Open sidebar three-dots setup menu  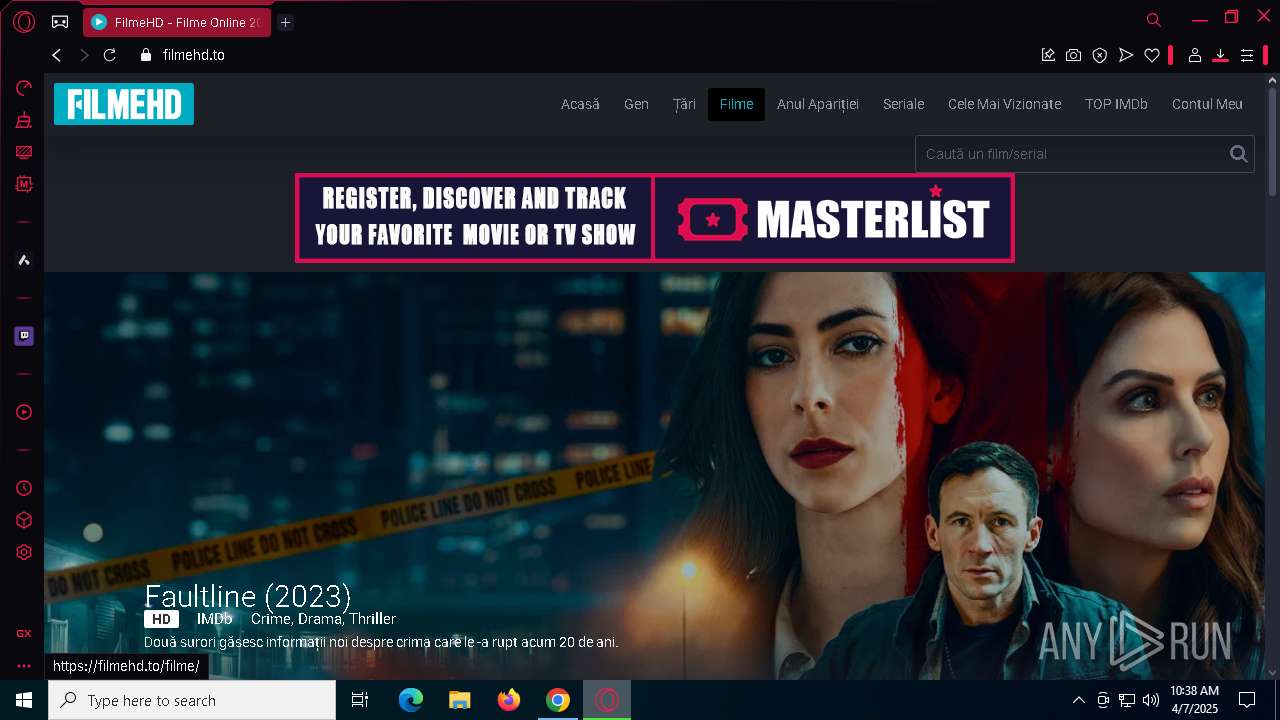pyautogui.click(x=24, y=665)
